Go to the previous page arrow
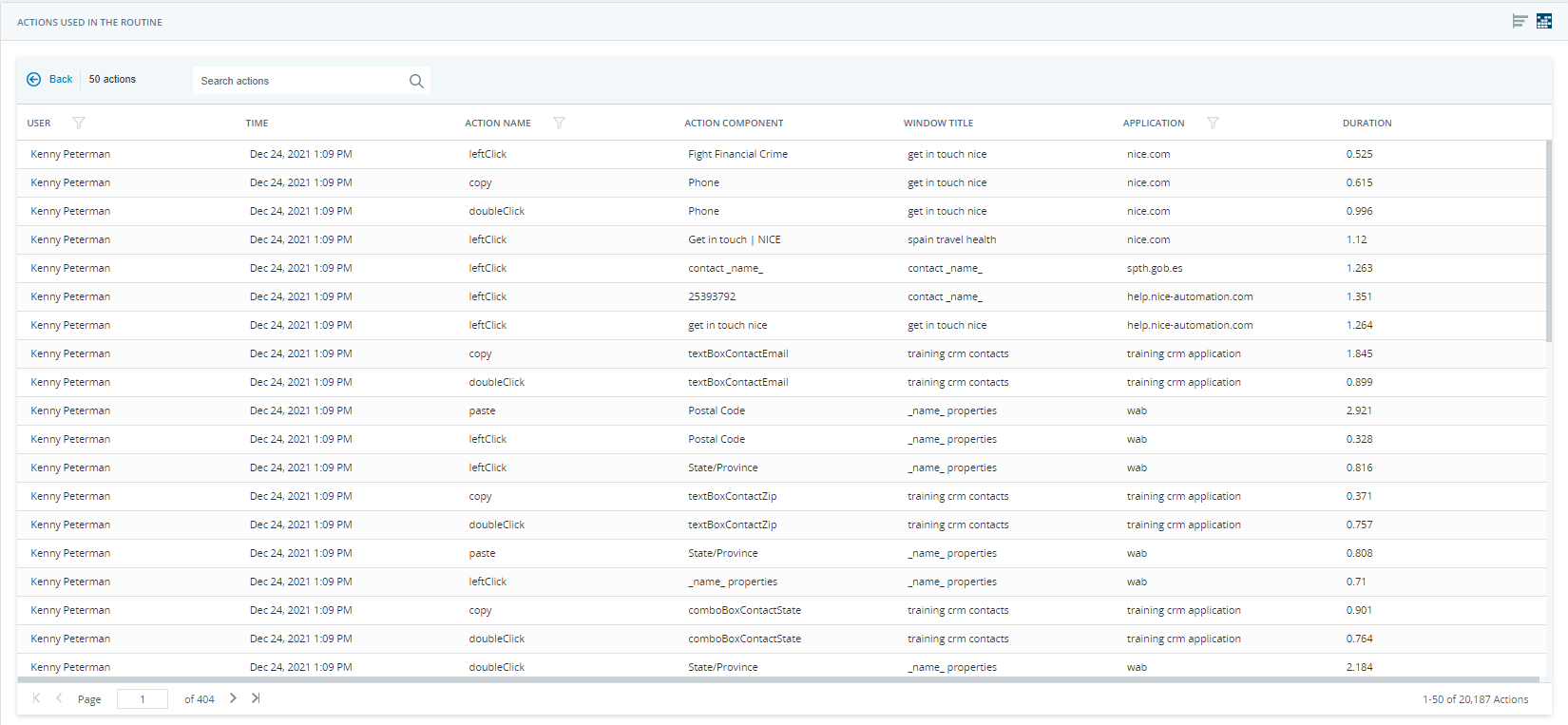The width and height of the screenshot is (1568, 725). coord(59,698)
